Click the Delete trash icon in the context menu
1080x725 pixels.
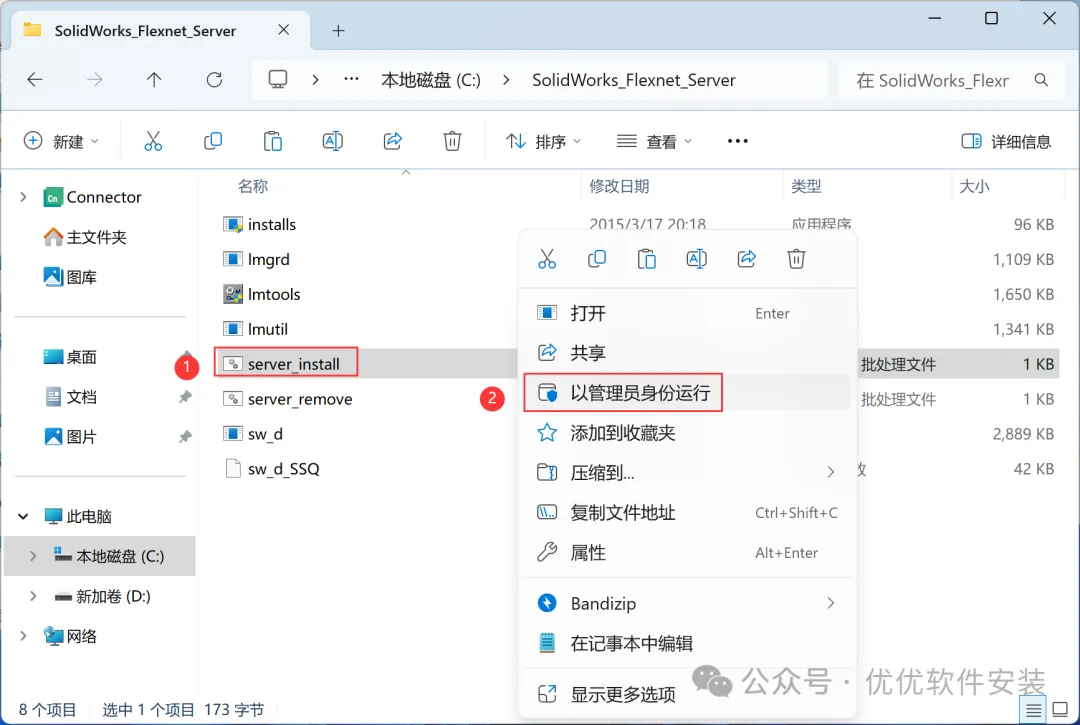(x=796, y=259)
